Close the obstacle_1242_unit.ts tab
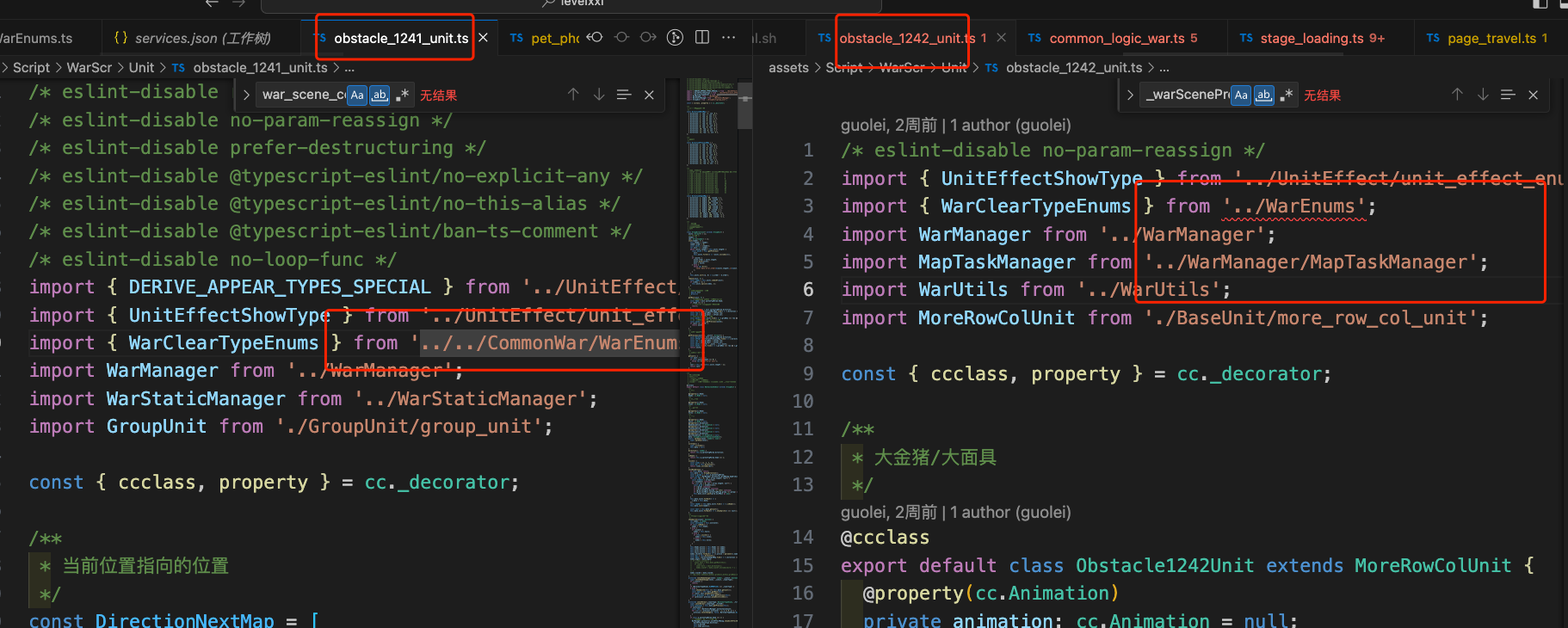 1002,38
